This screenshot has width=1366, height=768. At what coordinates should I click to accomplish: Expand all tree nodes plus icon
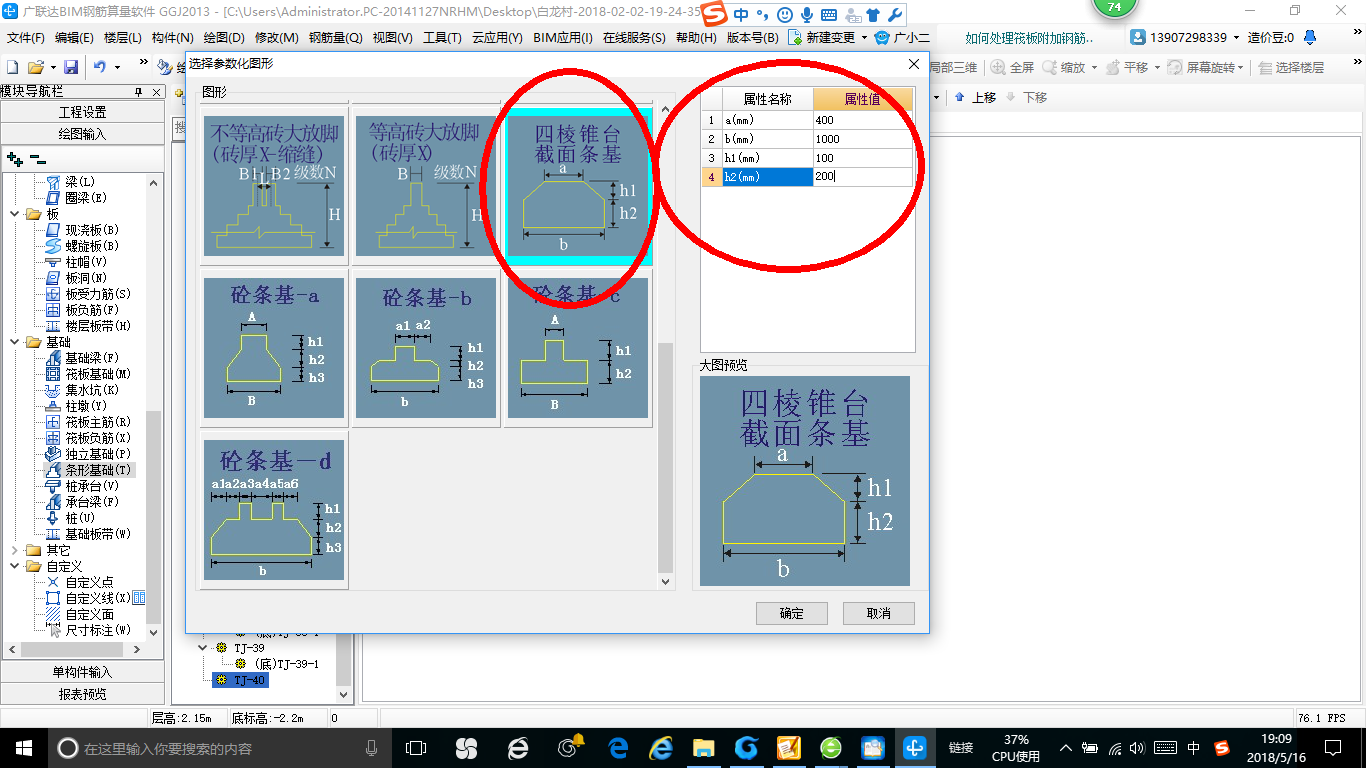pyautogui.click(x=14, y=158)
